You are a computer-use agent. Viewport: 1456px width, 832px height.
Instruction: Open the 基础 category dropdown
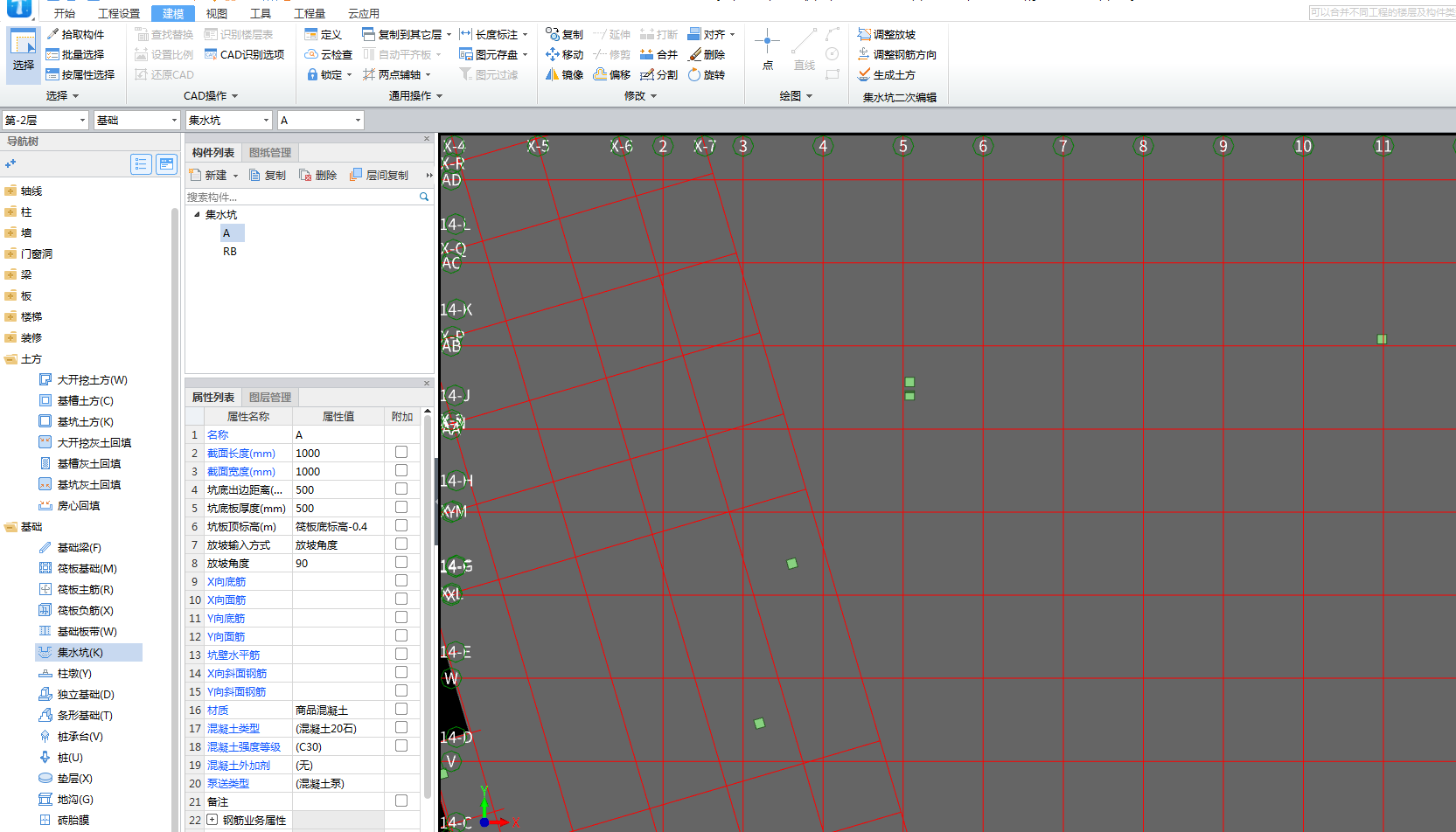click(136, 120)
